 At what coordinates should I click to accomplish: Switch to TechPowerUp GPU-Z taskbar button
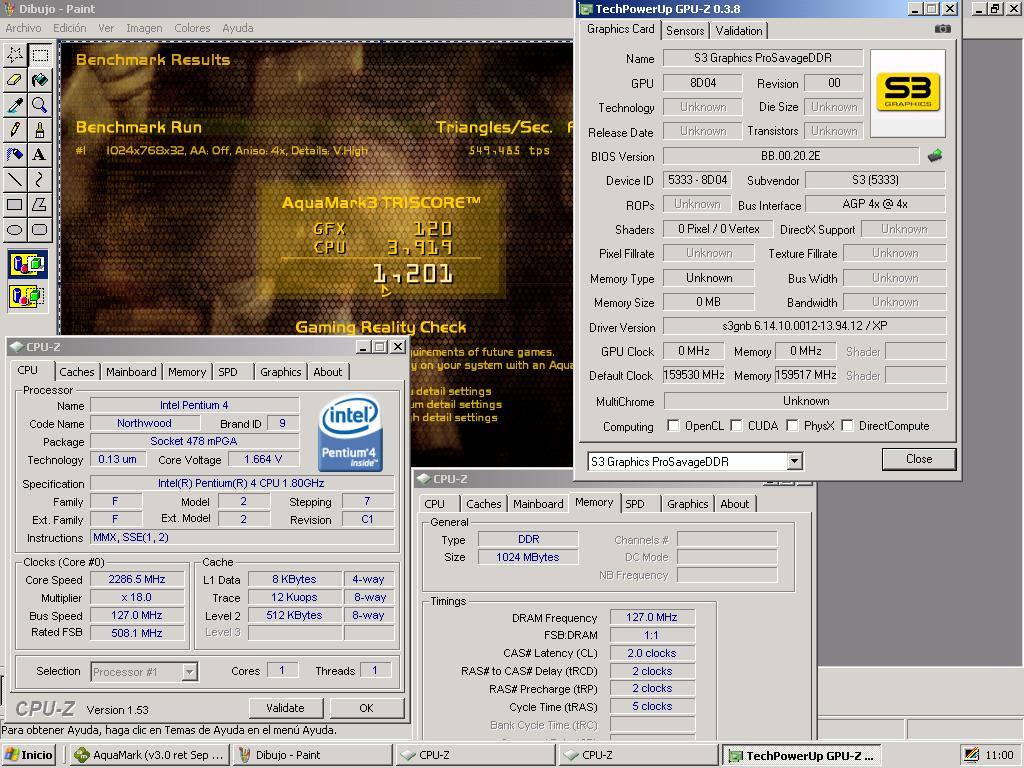(x=802, y=755)
